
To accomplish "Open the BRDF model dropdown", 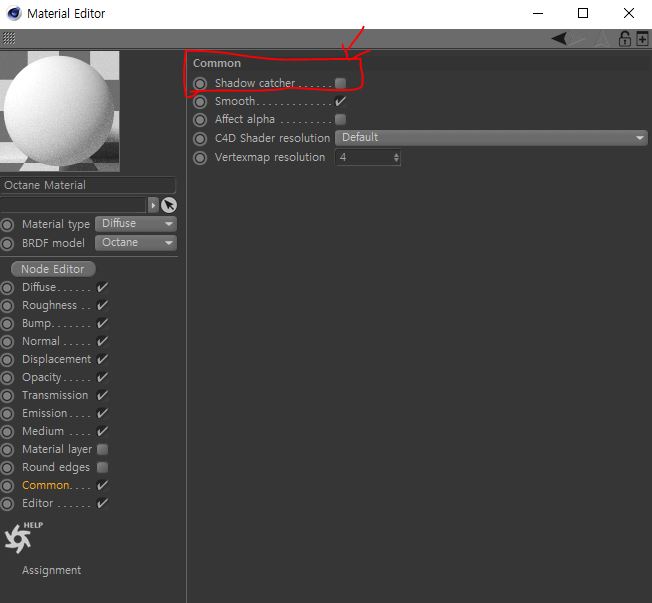I will coord(136,243).
